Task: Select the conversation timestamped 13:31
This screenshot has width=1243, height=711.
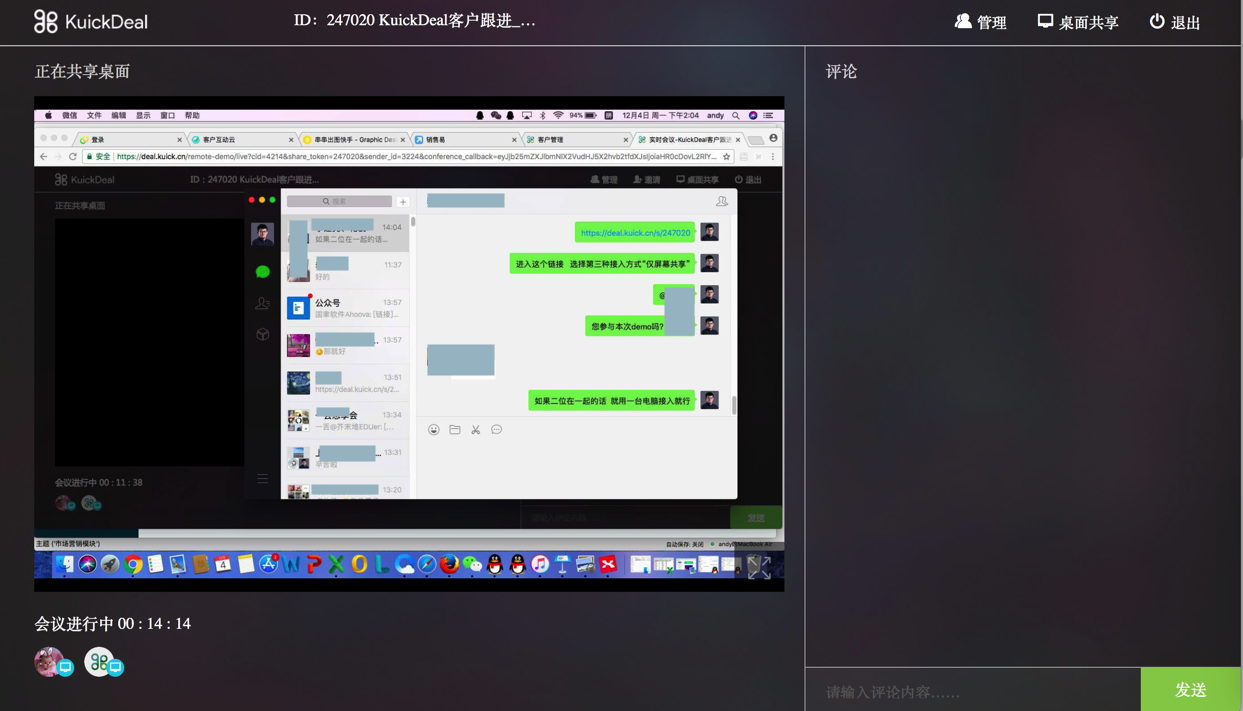Action: tap(346, 458)
